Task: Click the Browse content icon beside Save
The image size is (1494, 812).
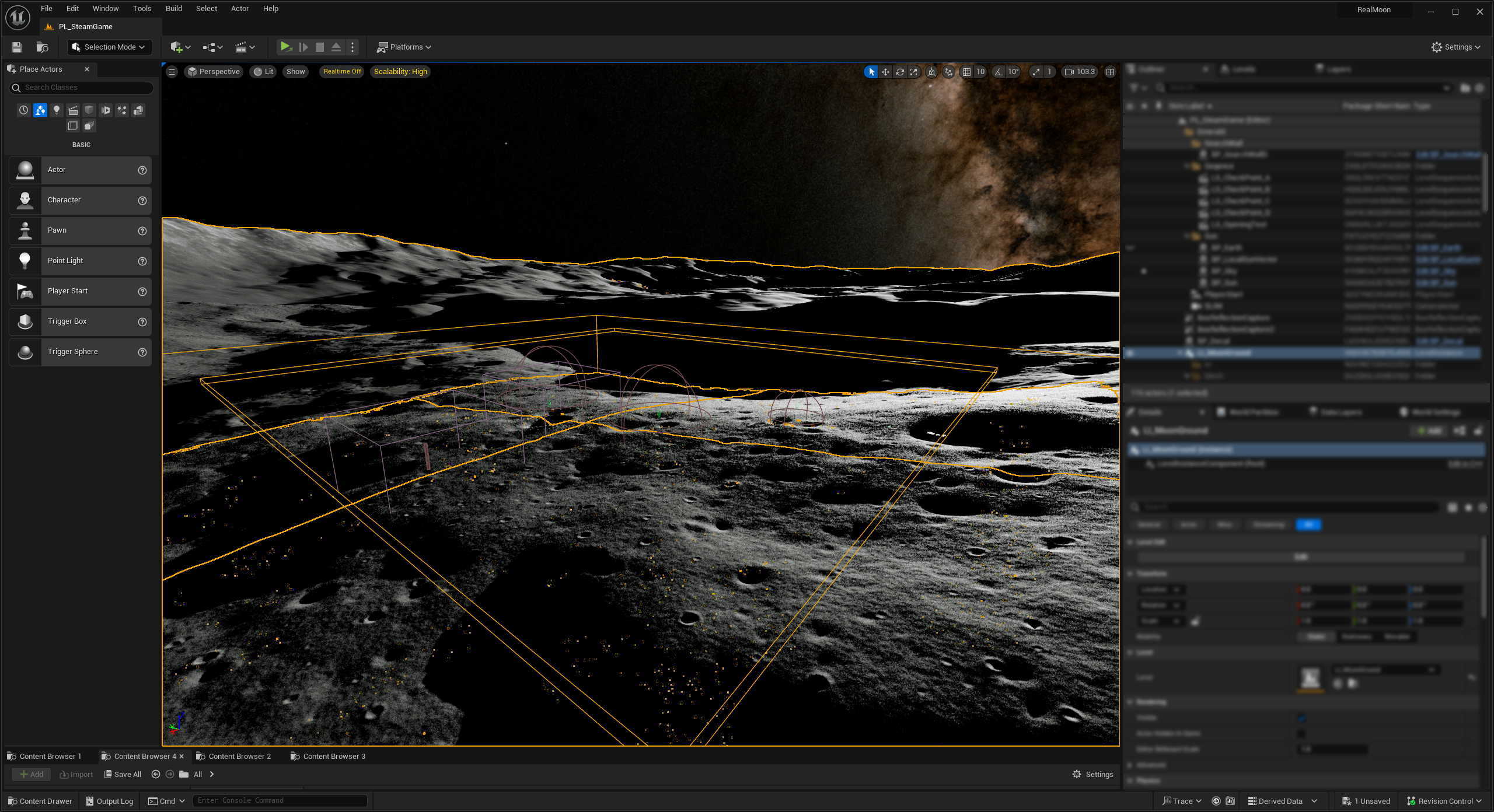Action: pyautogui.click(x=42, y=47)
